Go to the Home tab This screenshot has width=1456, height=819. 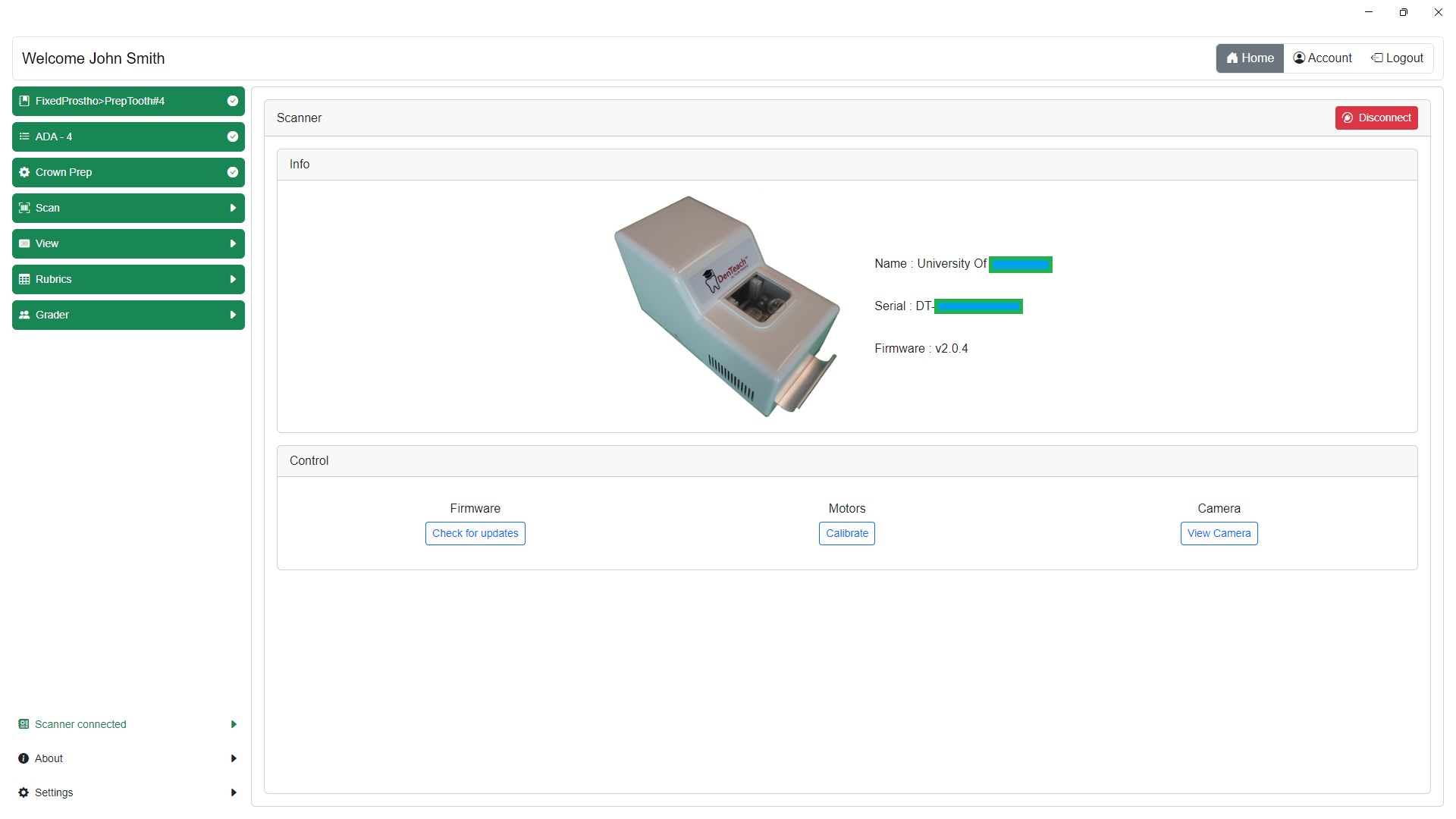point(1250,58)
